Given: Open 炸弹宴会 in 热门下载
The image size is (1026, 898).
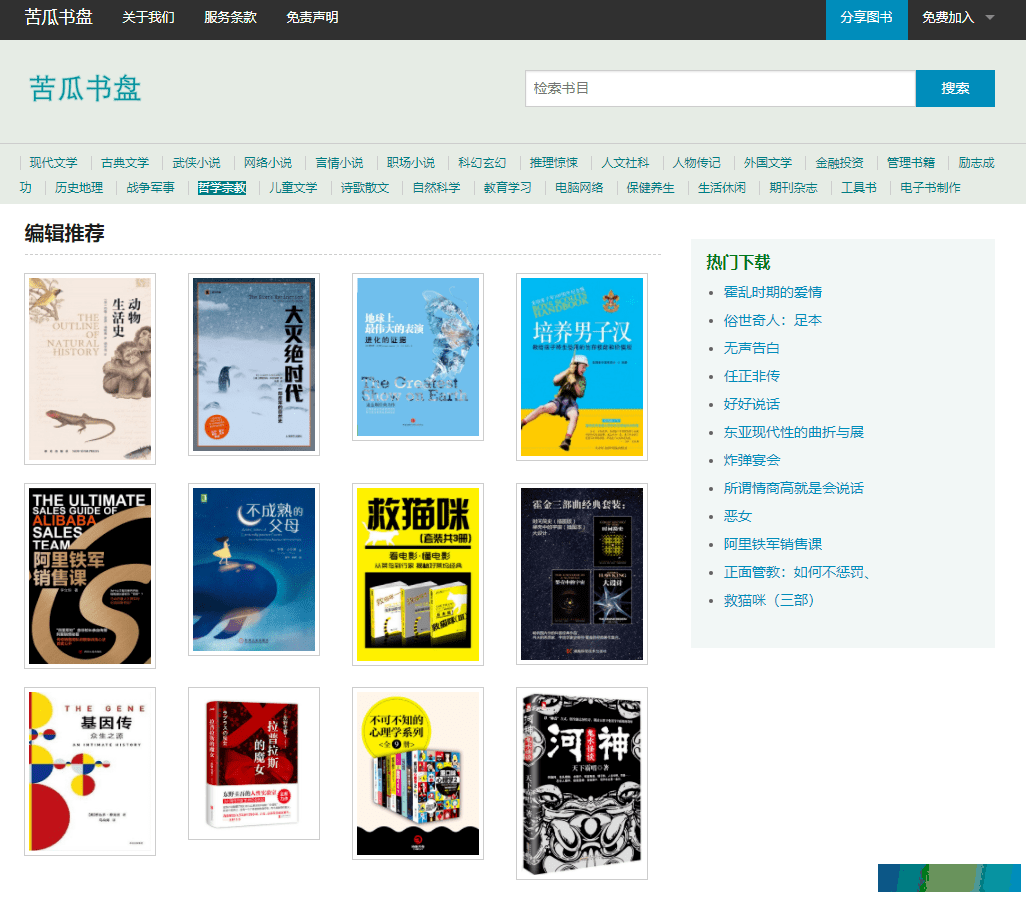Looking at the screenshot, I should click(x=752, y=460).
